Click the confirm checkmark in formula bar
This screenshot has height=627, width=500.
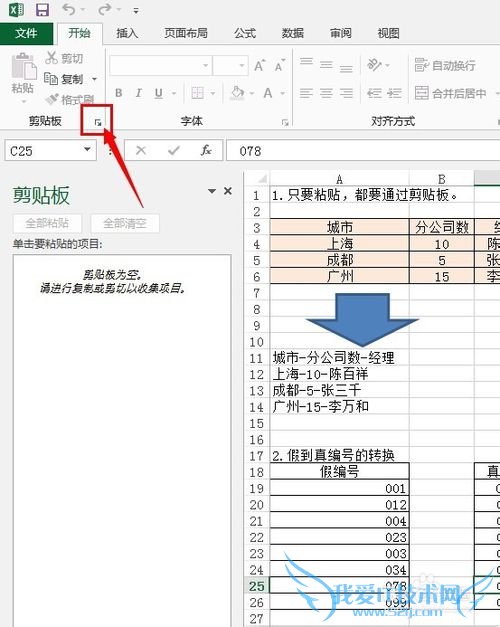tap(174, 151)
